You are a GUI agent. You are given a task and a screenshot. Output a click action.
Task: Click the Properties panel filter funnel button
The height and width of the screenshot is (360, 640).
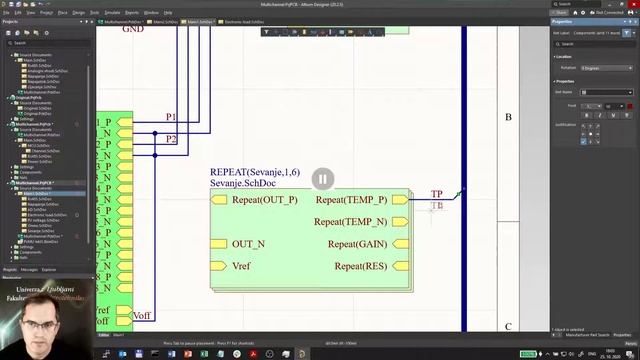[x=627, y=33]
